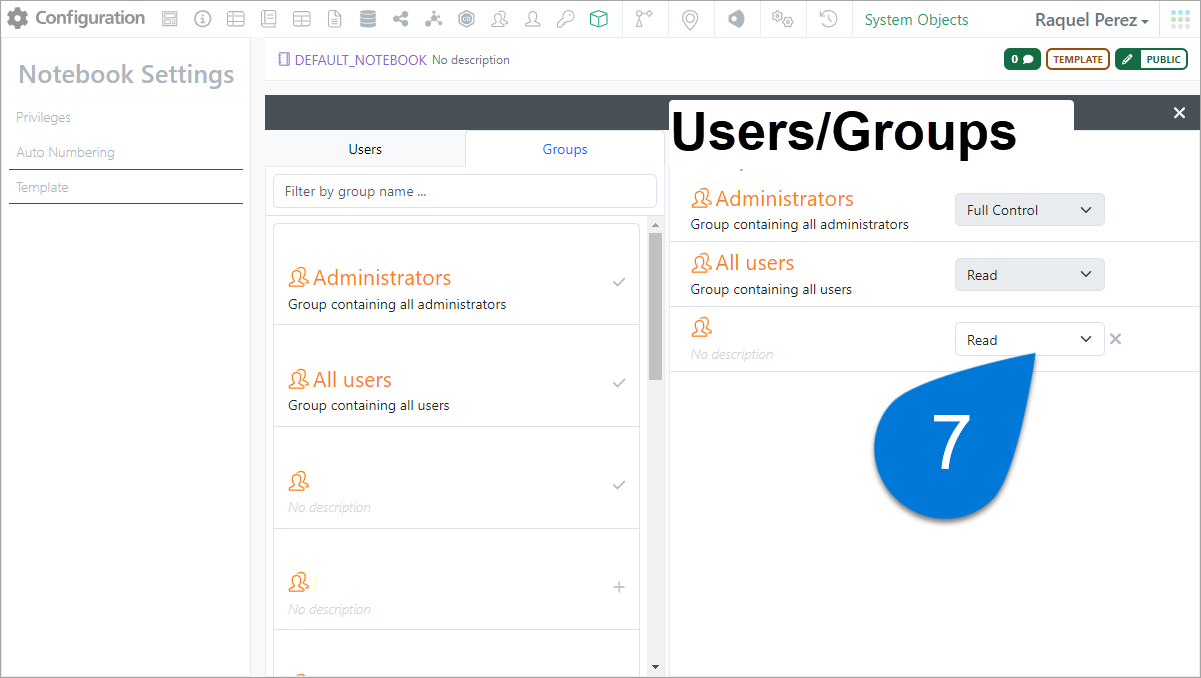Switch to the Users tab
This screenshot has height=678, width=1201.
[365, 149]
